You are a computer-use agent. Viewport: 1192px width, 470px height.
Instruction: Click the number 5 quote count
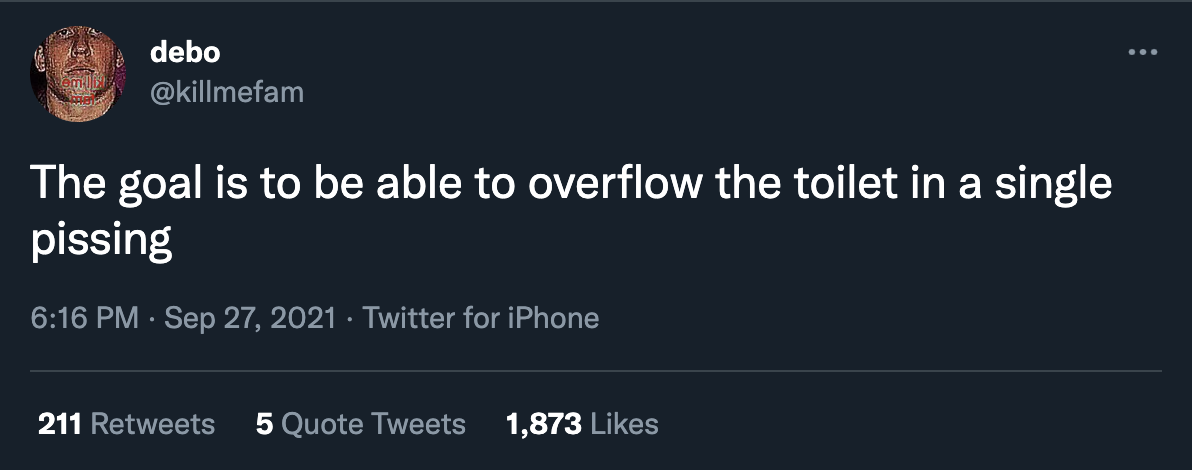coord(264,424)
